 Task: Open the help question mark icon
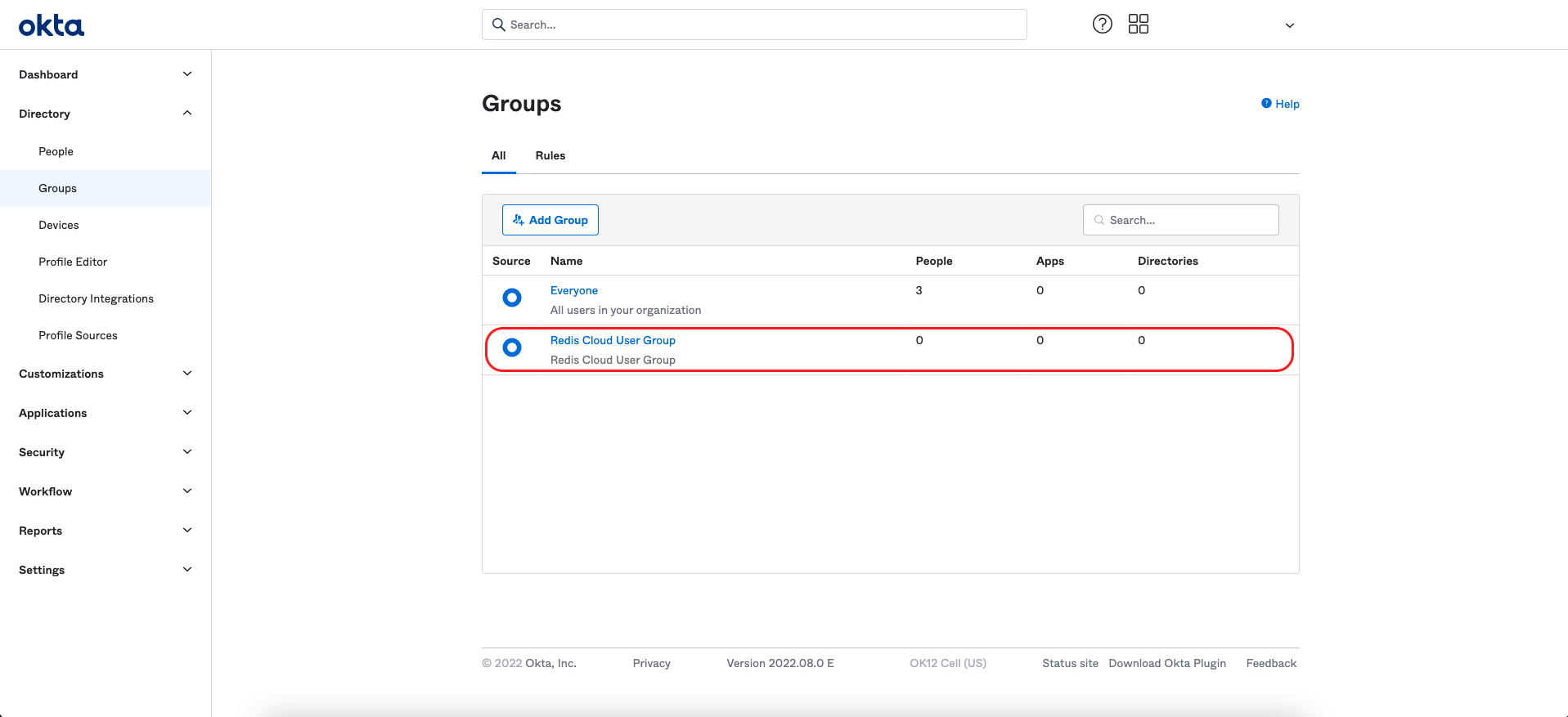click(x=1102, y=25)
